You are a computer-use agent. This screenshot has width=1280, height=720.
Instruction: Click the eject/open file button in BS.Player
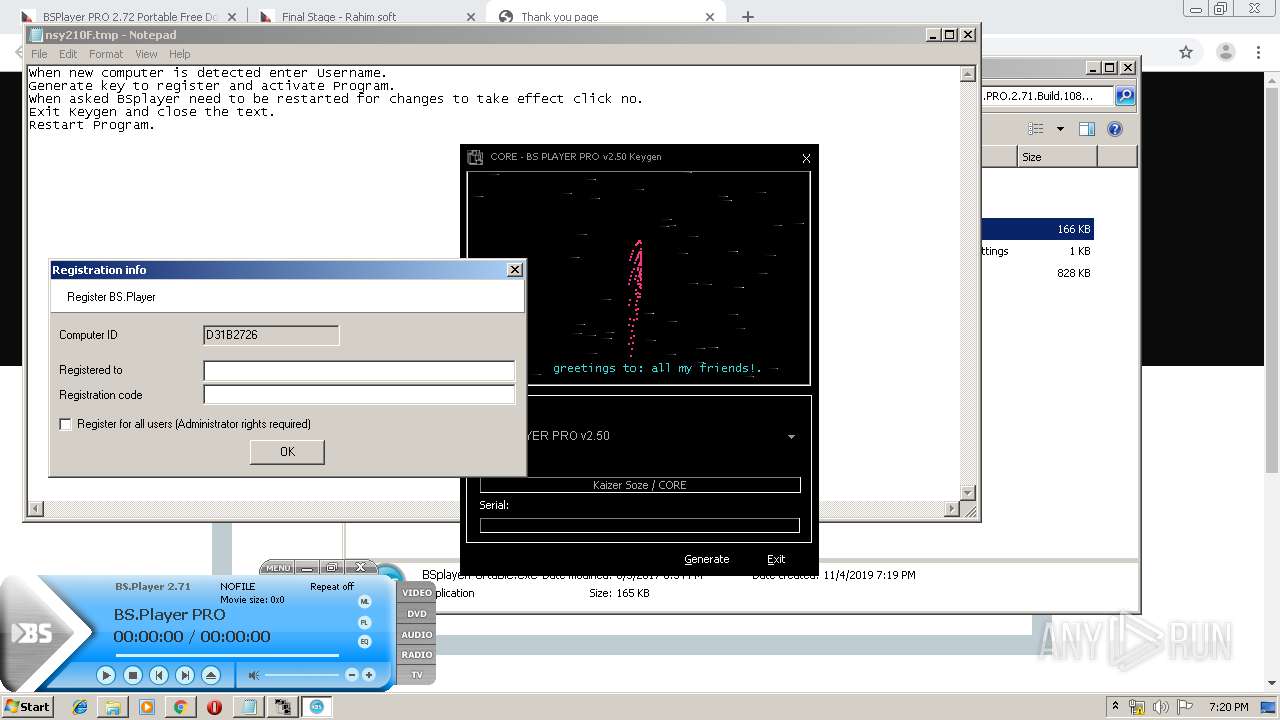click(x=211, y=675)
